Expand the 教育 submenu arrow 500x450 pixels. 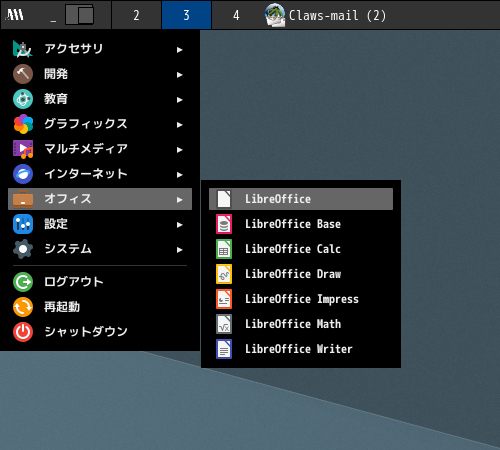point(180,100)
